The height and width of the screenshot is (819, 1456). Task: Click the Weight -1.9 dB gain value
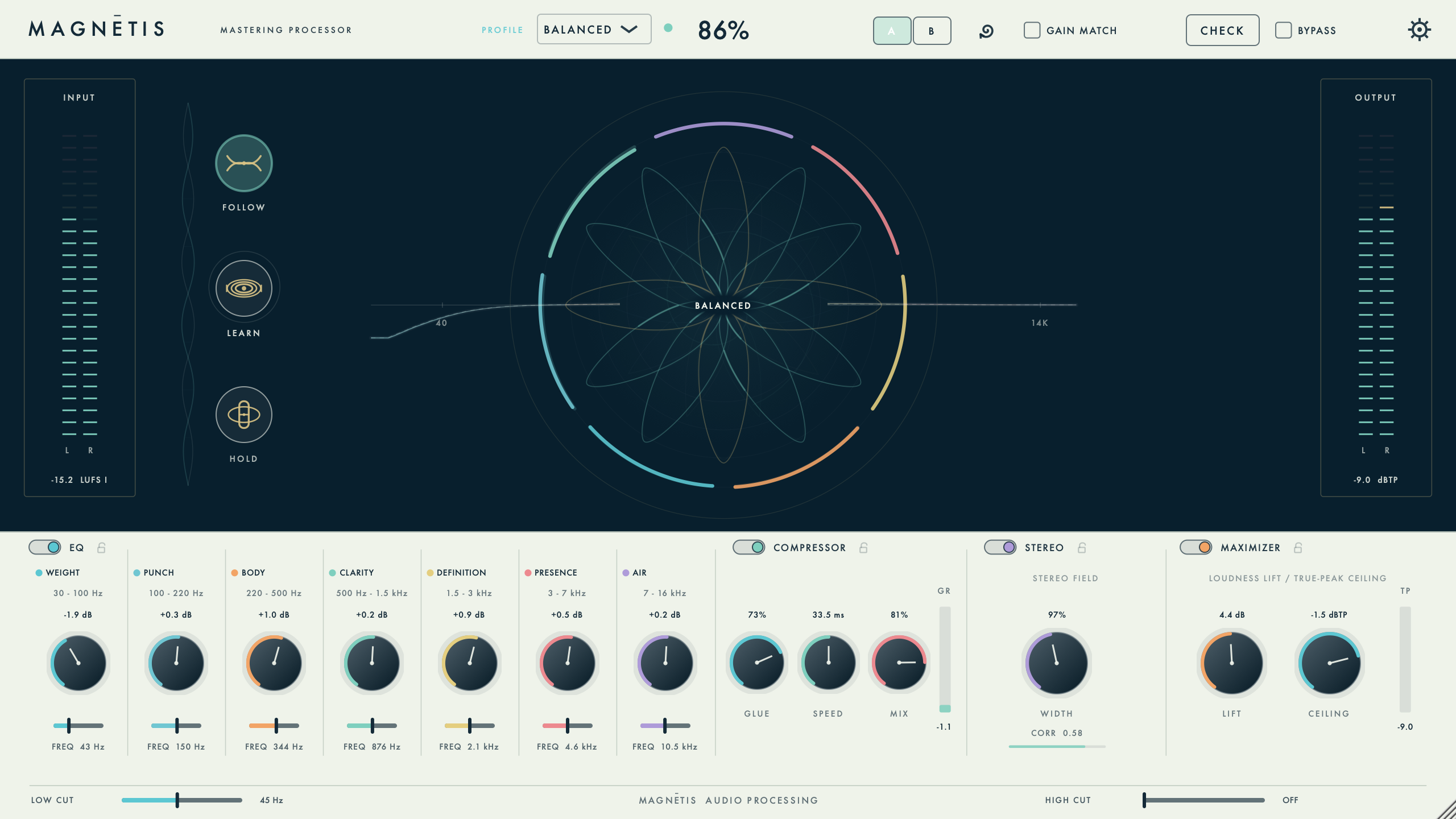coord(78,615)
